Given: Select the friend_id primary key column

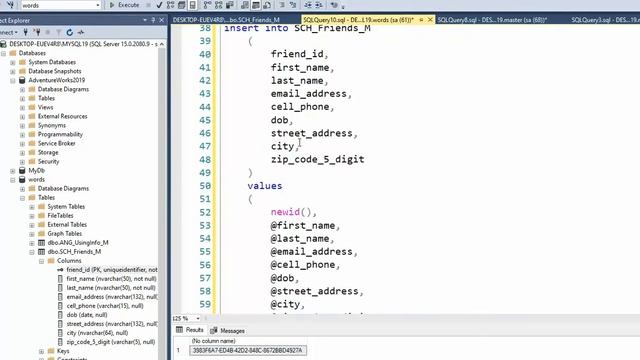Looking at the screenshot, I should pyautogui.click(x=112, y=270).
